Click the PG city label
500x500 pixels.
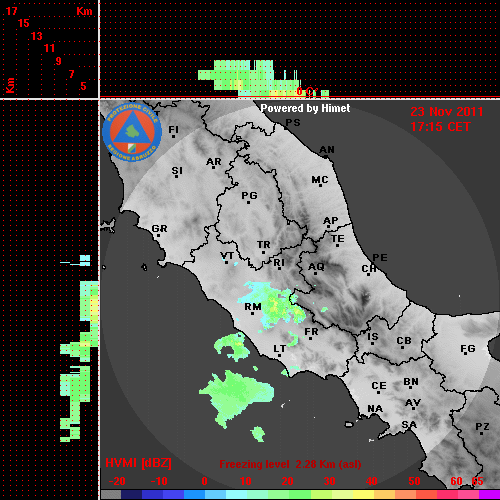tap(249, 195)
